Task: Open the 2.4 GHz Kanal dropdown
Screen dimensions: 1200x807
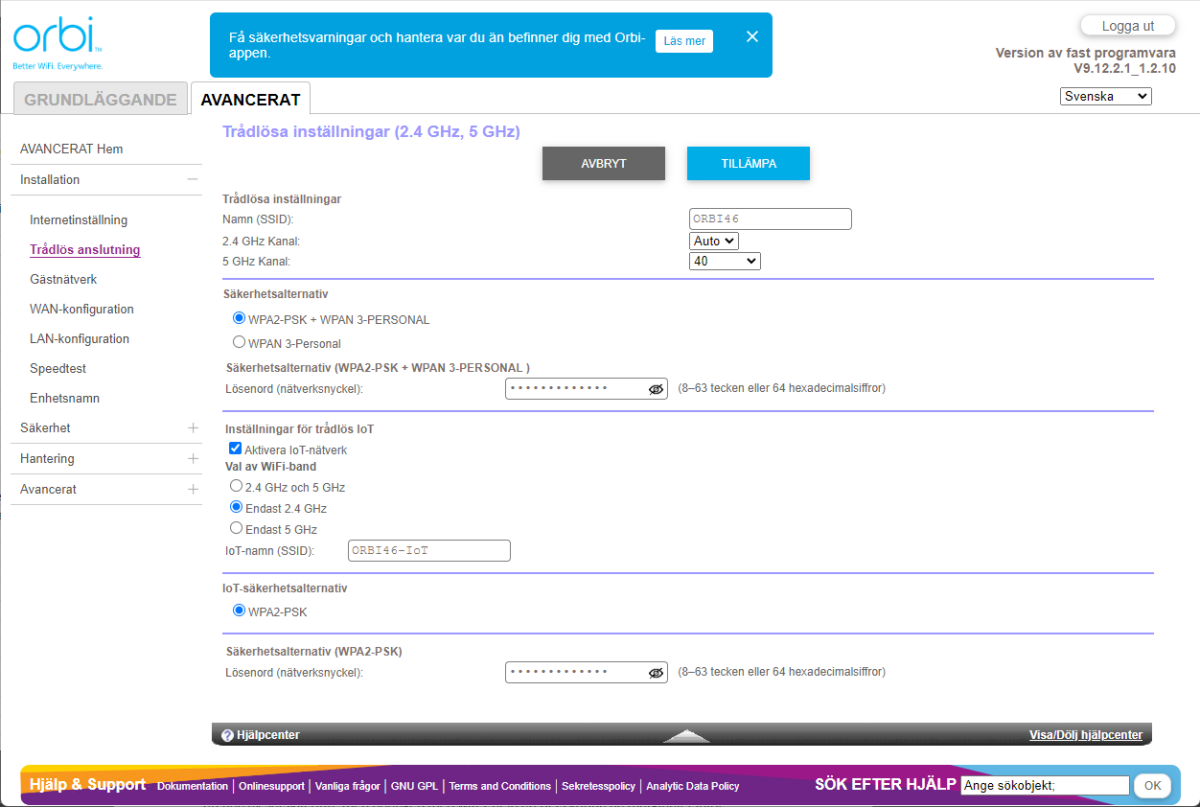Action: pos(714,241)
